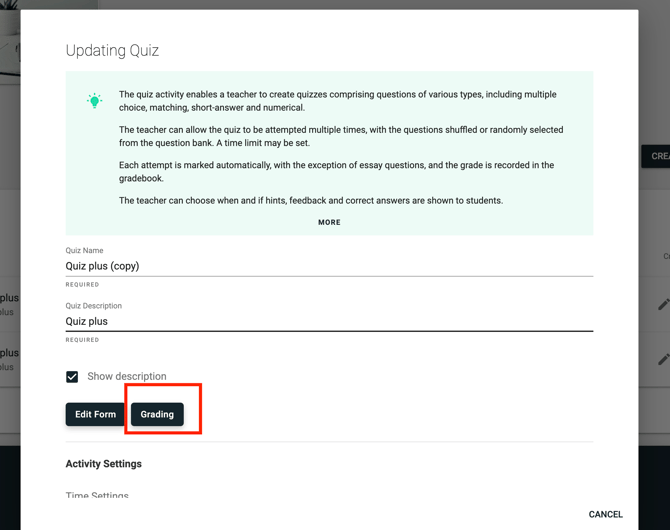The width and height of the screenshot is (670, 530).
Task: Click the lower pencil edit icon behind the dialog
Action: 664,359
